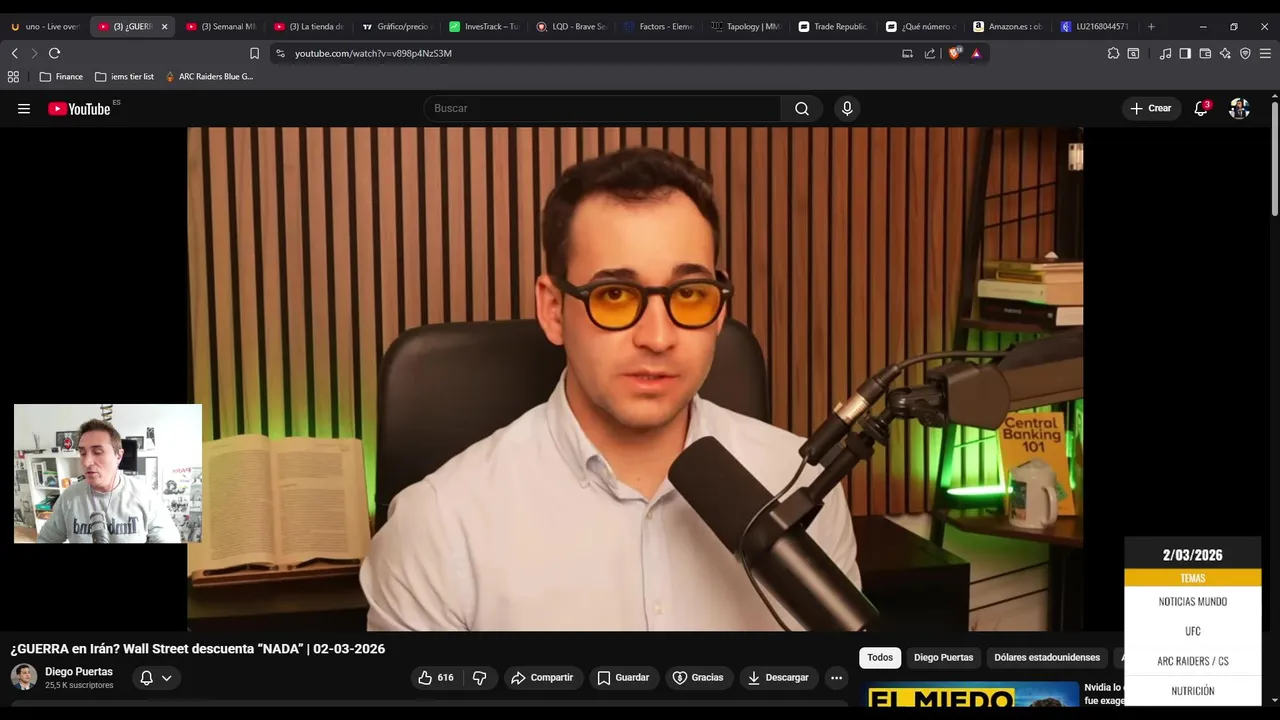The width and height of the screenshot is (1280, 720).
Task: Switch to Gráfico/precio tab
Action: 396,27
